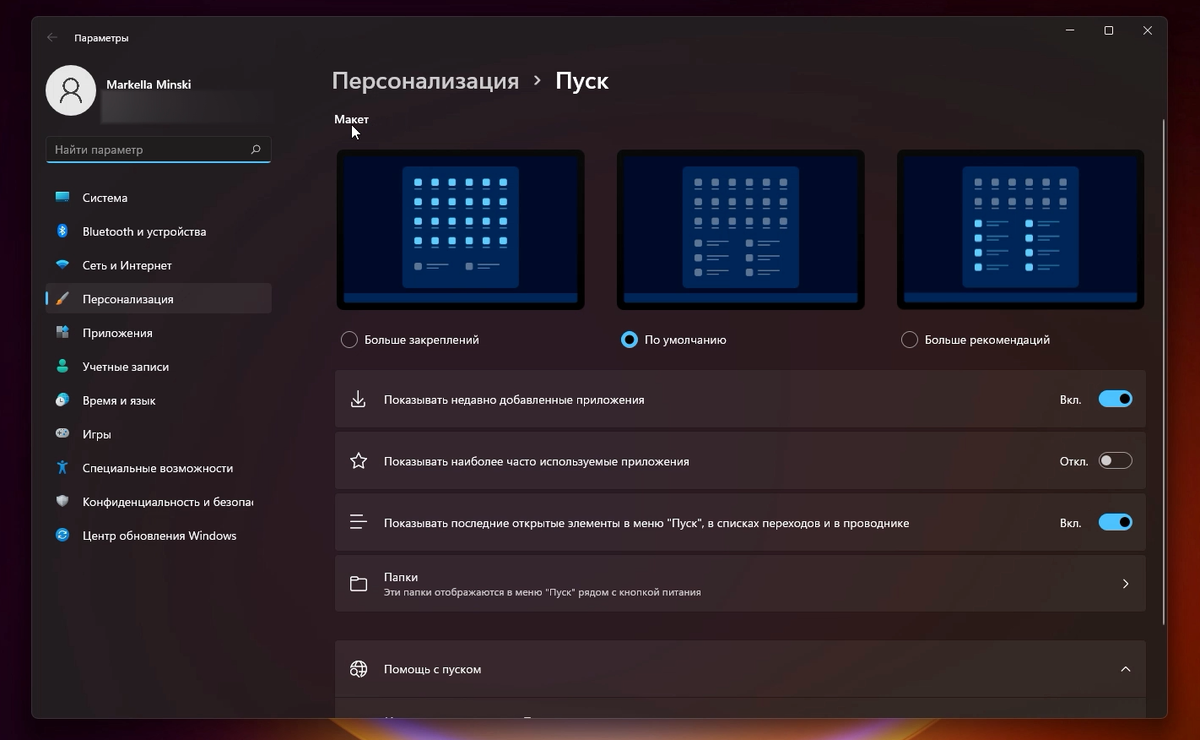
Task: Click the back arrow button
Action: 51,37
